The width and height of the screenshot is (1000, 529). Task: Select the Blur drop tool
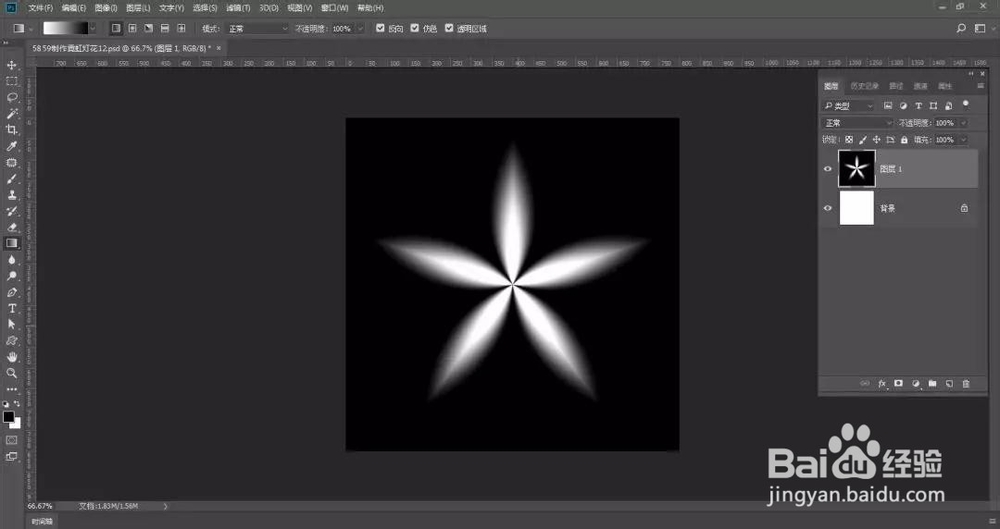click(11, 260)
